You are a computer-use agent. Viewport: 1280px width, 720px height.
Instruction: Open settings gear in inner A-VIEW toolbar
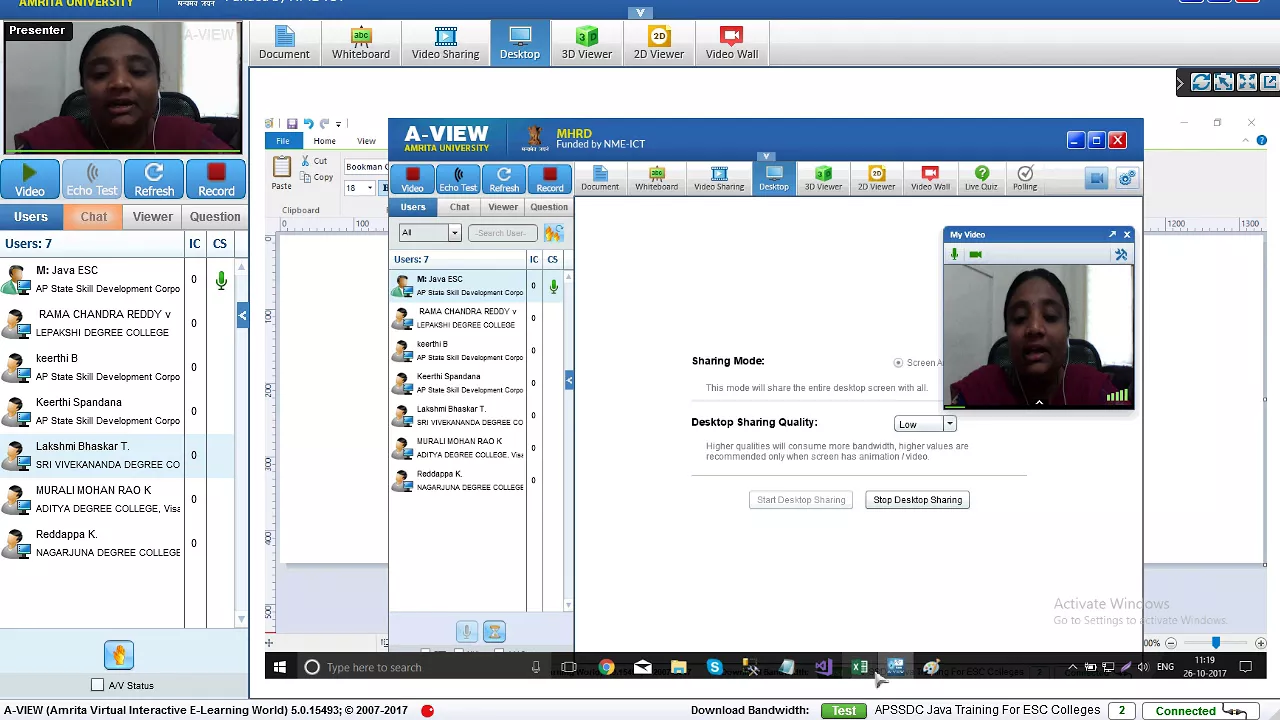(x=1127, y=178)
